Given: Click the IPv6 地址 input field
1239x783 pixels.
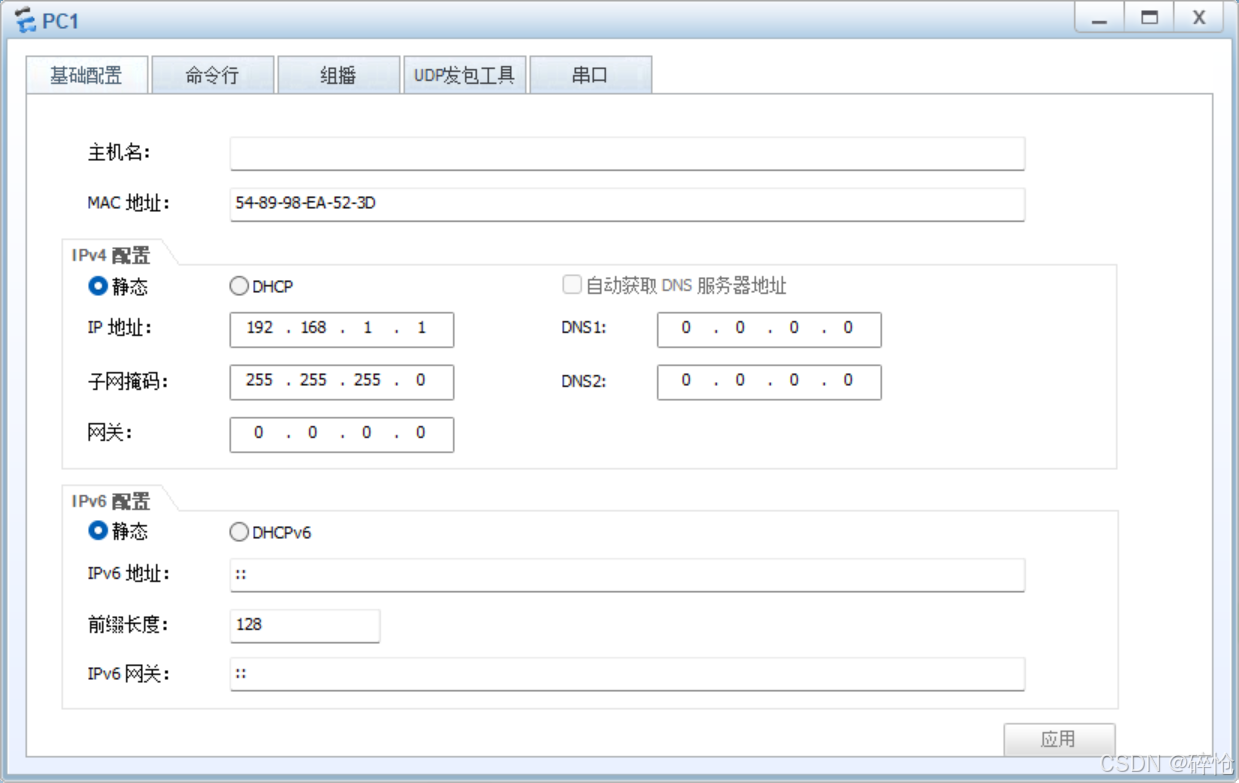Looking at the screenshot, I should click(627, 575).
